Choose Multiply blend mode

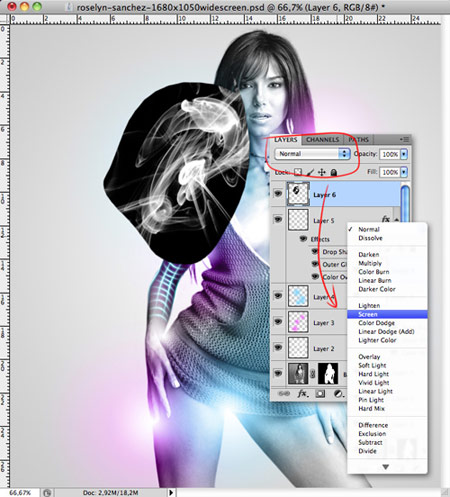(x=387, y=263)
